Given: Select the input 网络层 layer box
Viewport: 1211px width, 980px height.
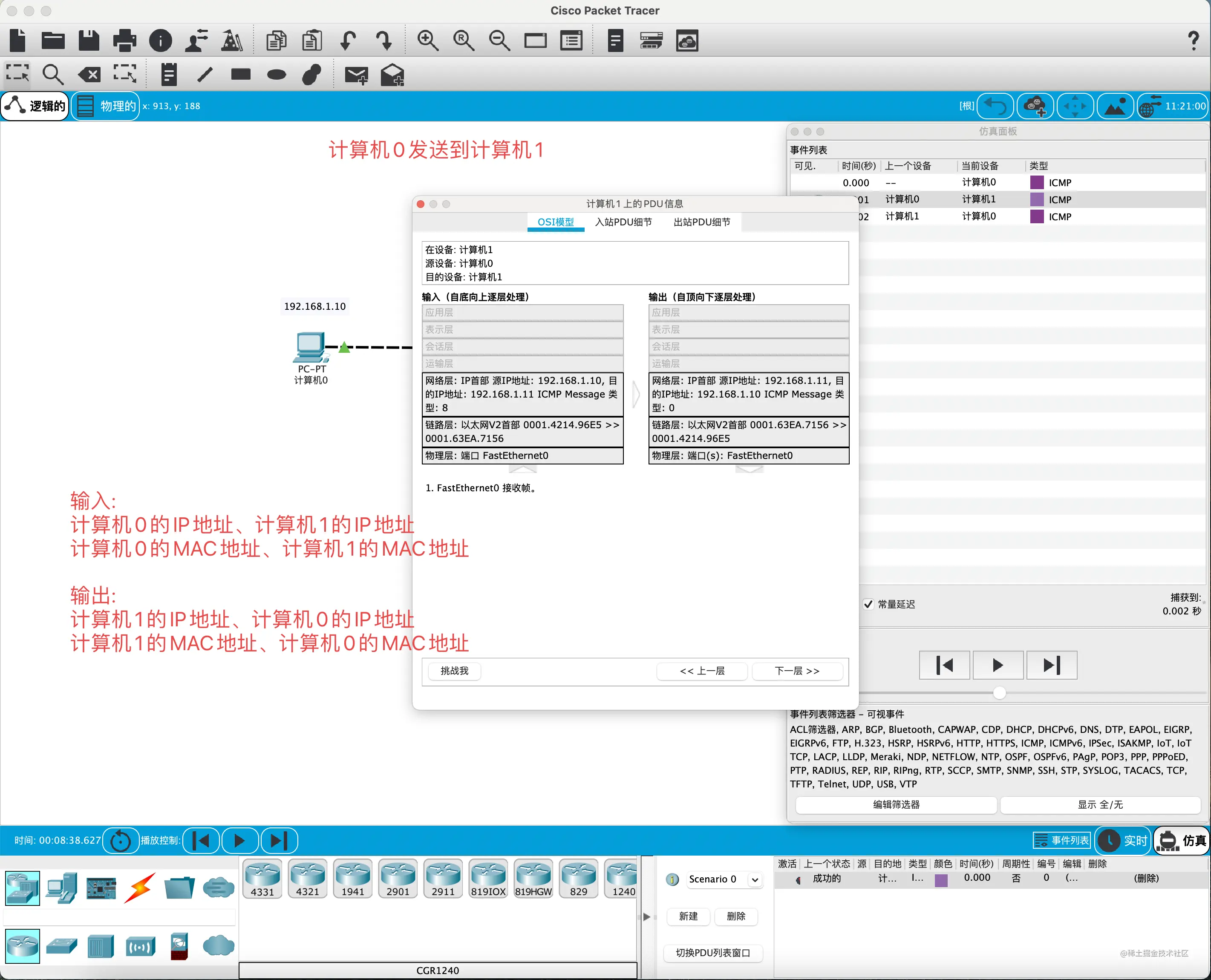Looking at the screenshot, I should coord(523,394).
